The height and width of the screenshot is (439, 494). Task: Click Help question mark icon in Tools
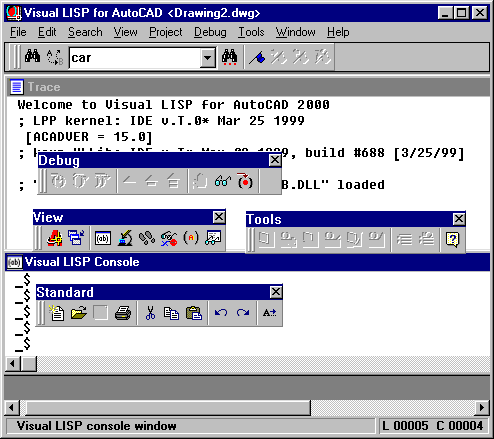coord(452,239)
